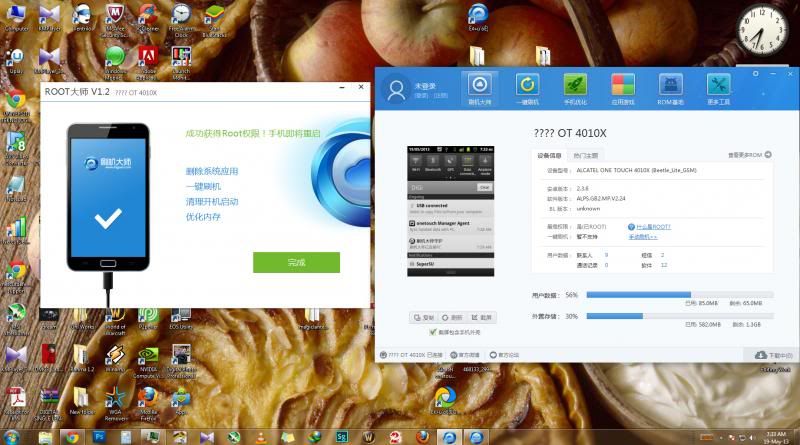Click the user avatar in flashing tool

(x=396, y=90)
